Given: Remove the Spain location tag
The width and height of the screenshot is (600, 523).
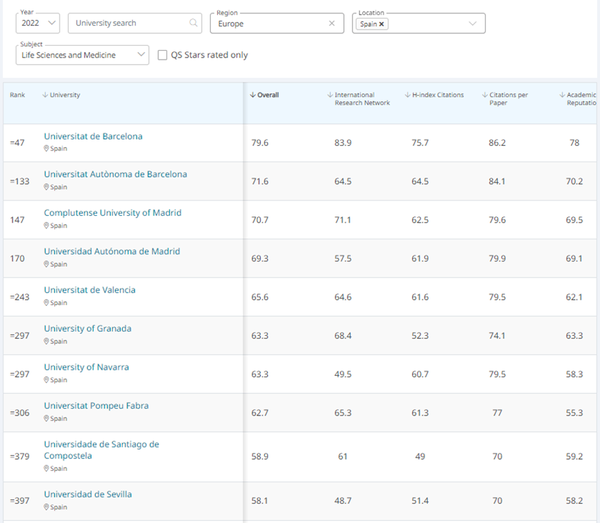Looking at the screenshot, I should pos(382,23).
